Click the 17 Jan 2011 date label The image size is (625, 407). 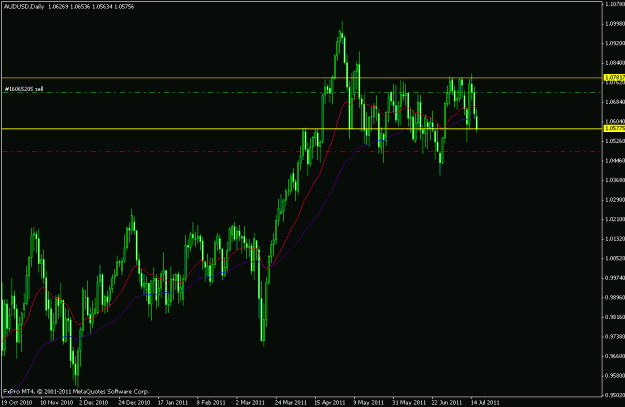point(173,402)
